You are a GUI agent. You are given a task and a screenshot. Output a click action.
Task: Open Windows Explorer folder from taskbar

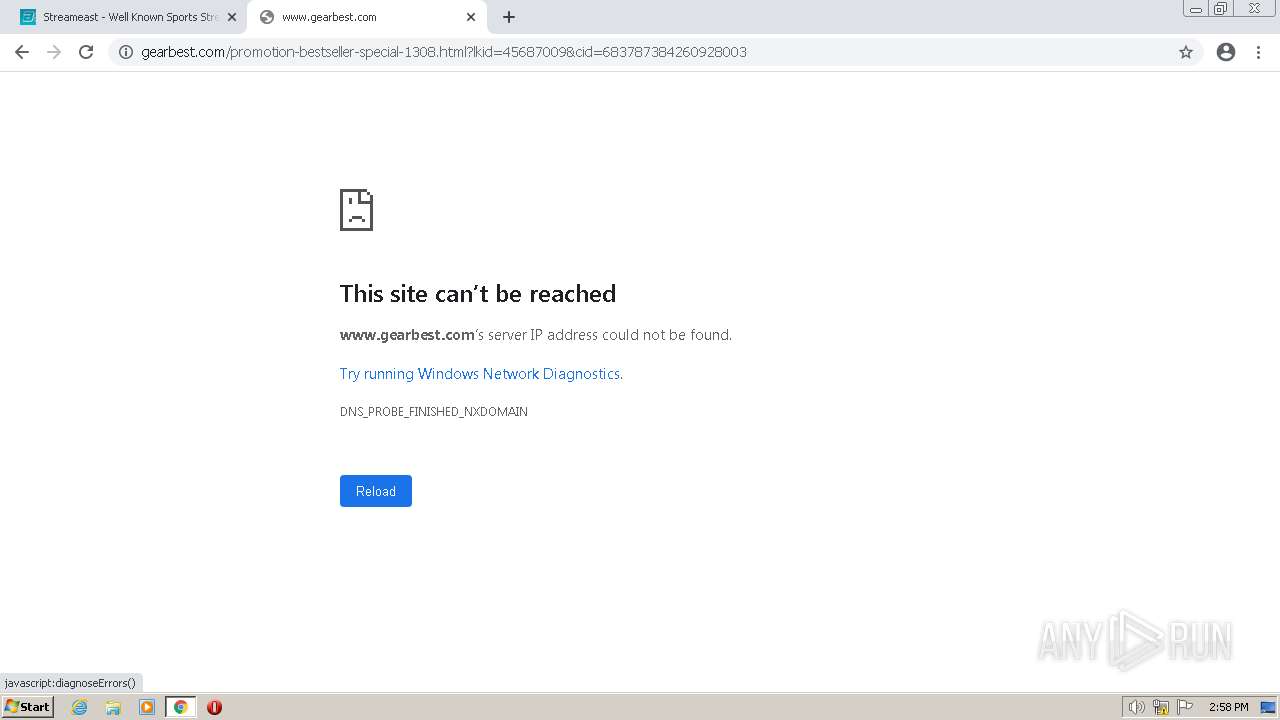[113, 707]
